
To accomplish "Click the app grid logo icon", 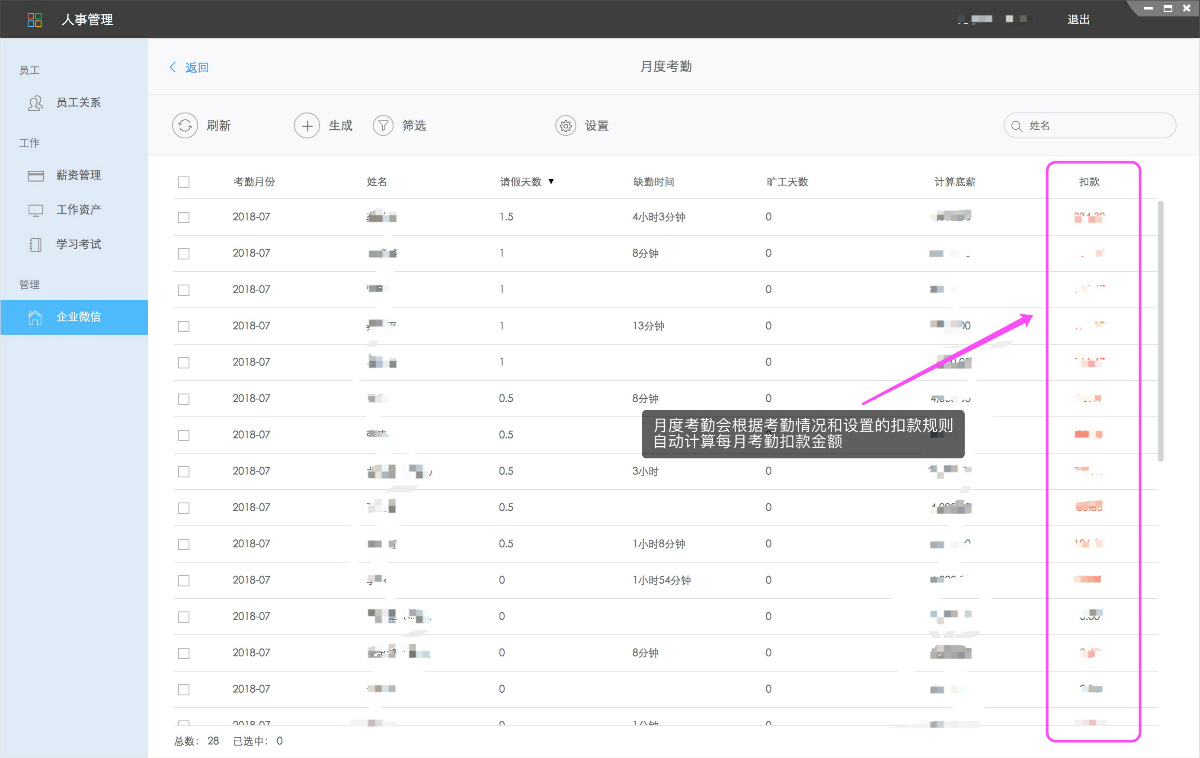I will pos(35,20).
